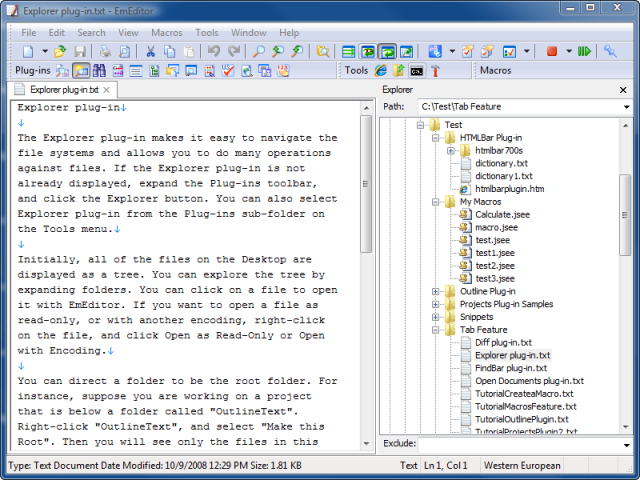Screen dimensions: 640x480
Task: Open Print Preview from the toolbar
Action: (124, 51)
